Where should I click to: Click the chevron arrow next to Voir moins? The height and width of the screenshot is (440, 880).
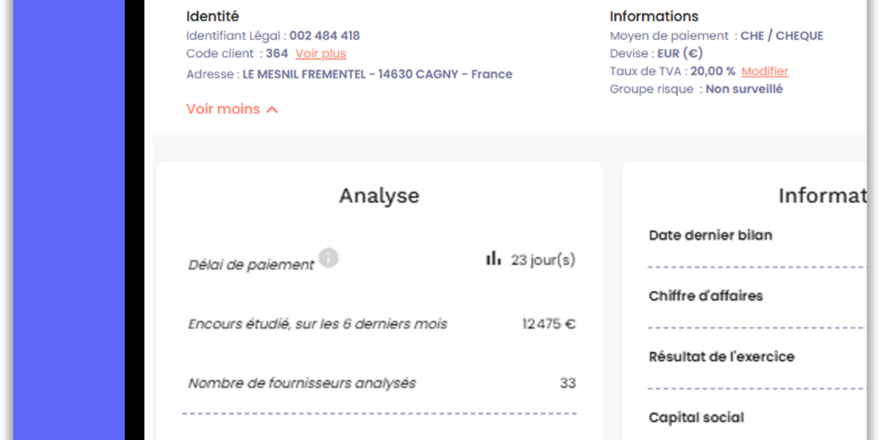(x=272, y=110)
